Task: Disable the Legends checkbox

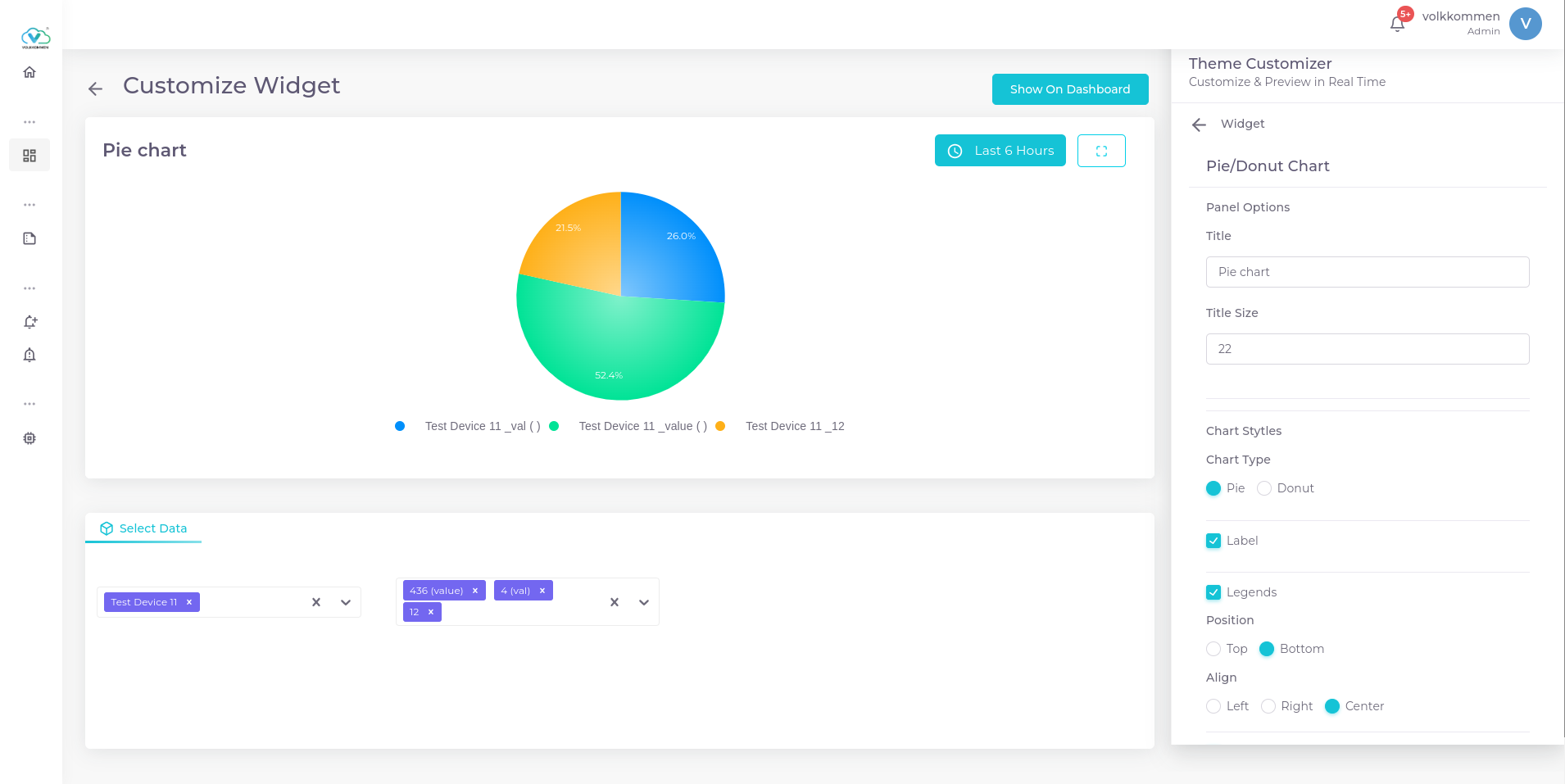Action: pyautogui.click(x=1213, y=592)
